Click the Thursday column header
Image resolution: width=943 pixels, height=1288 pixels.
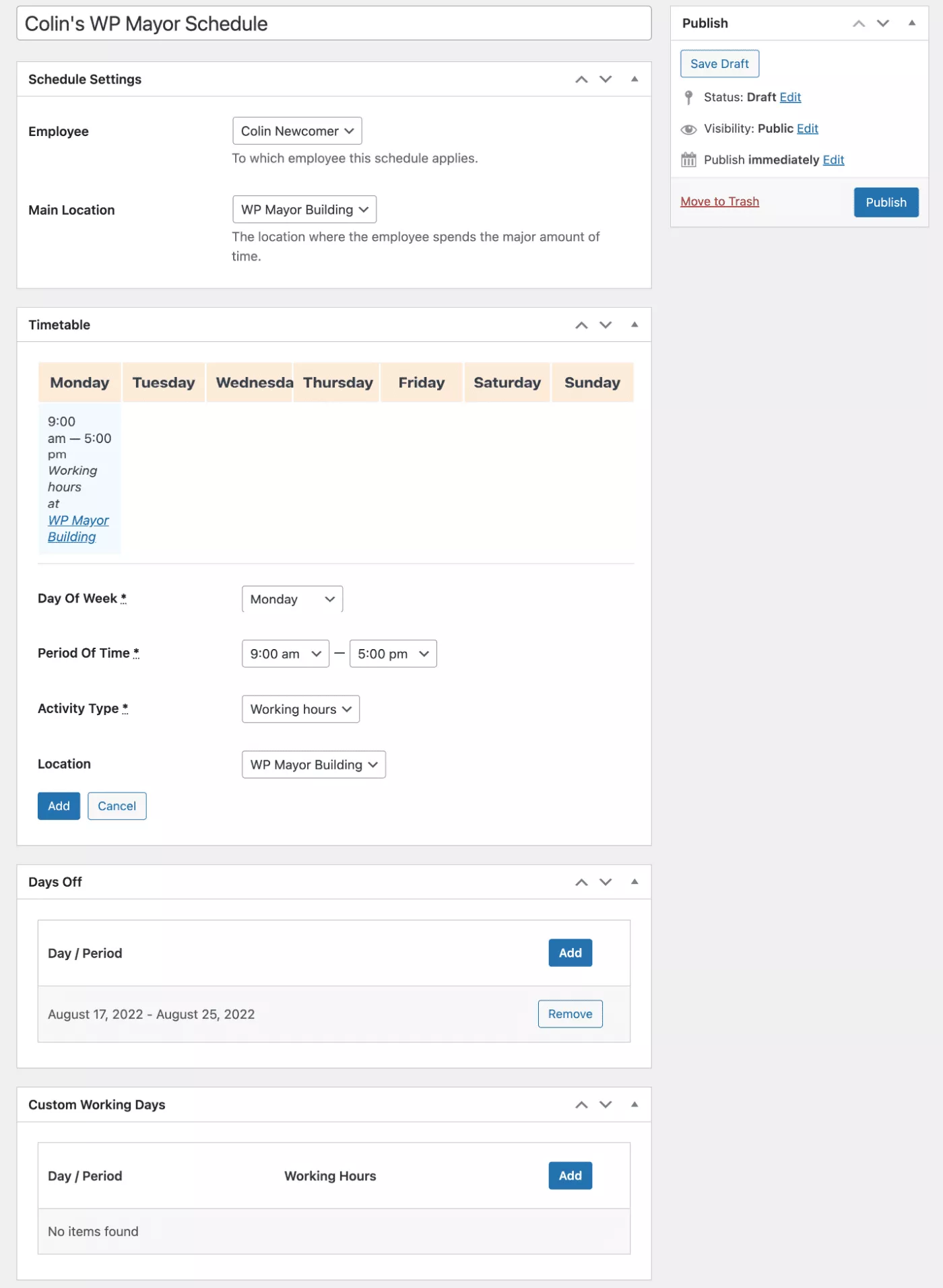(337, 382)
